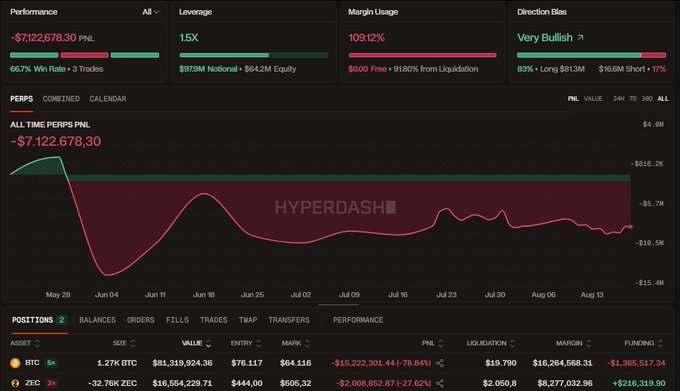Image resolution: width=680 pixels, height=391 pixels.
Task: Switch to the CALENDAR tab
Action: pyautogui.click(x=108, y=99)
